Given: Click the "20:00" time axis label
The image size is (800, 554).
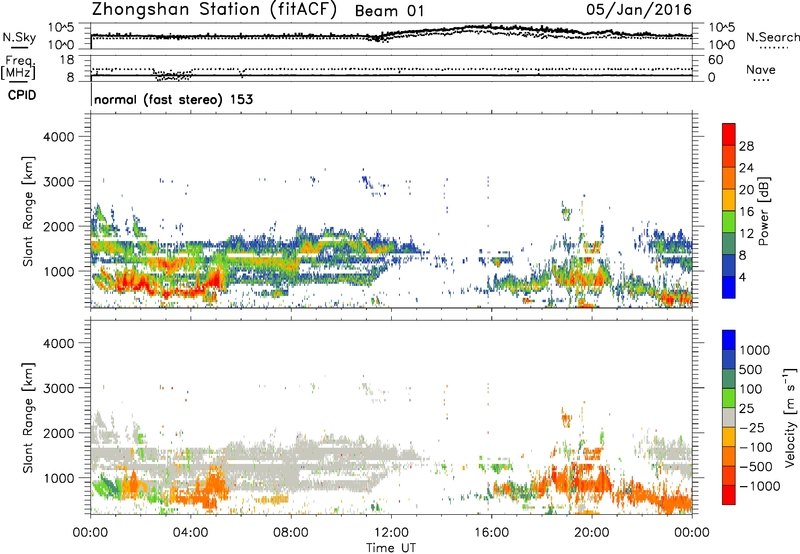Looking at the screenshot, I should (x=592, y=533).
